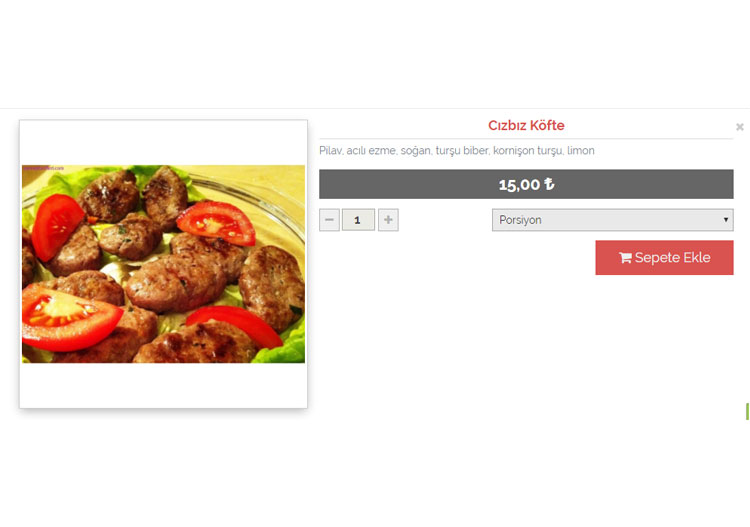Viewport: 750px width, 527px height.
Task: Click the 15,00 price bar
Action: pyautogui.click(x=526, y=184)
